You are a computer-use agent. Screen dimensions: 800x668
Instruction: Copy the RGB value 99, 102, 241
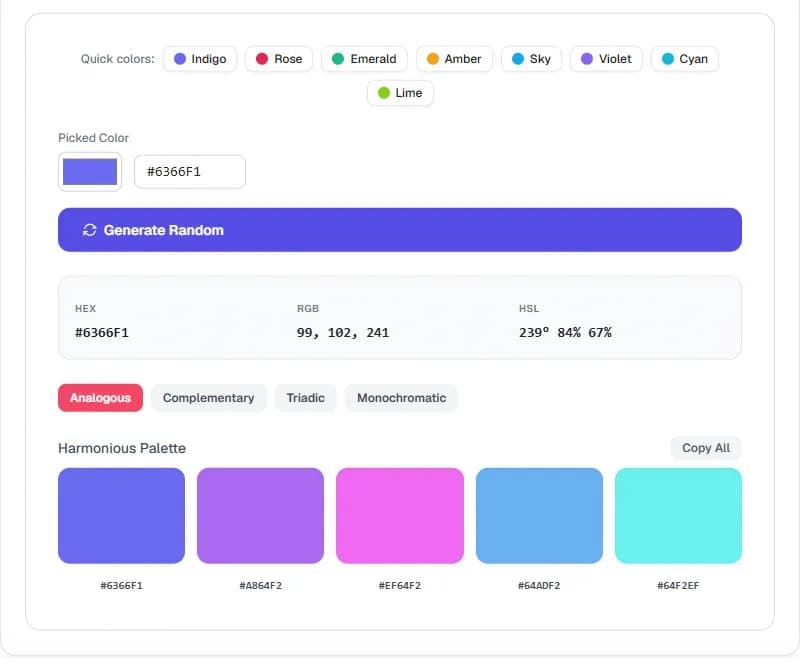342,333
